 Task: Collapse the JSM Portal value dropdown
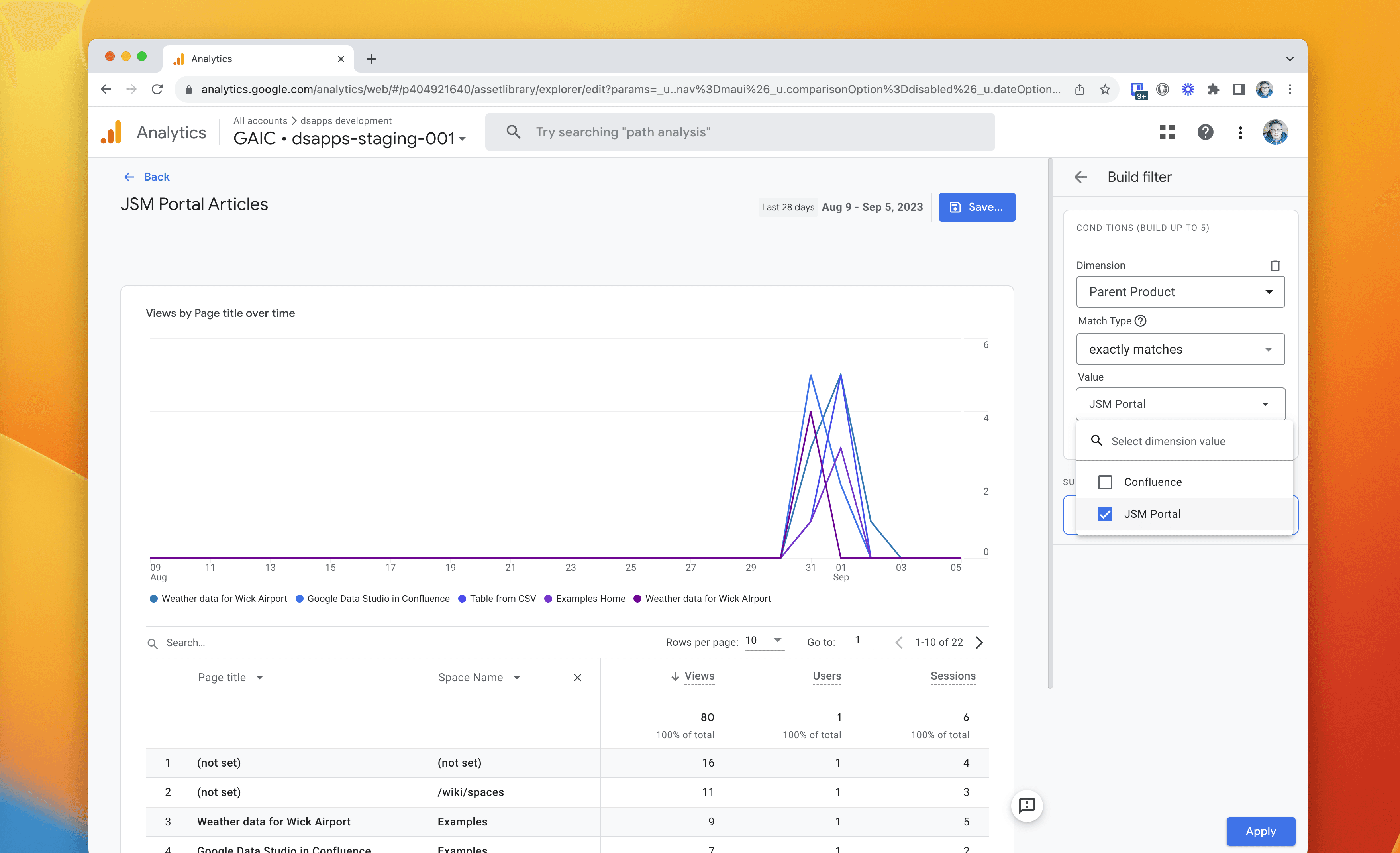[x=1180, y=404]
